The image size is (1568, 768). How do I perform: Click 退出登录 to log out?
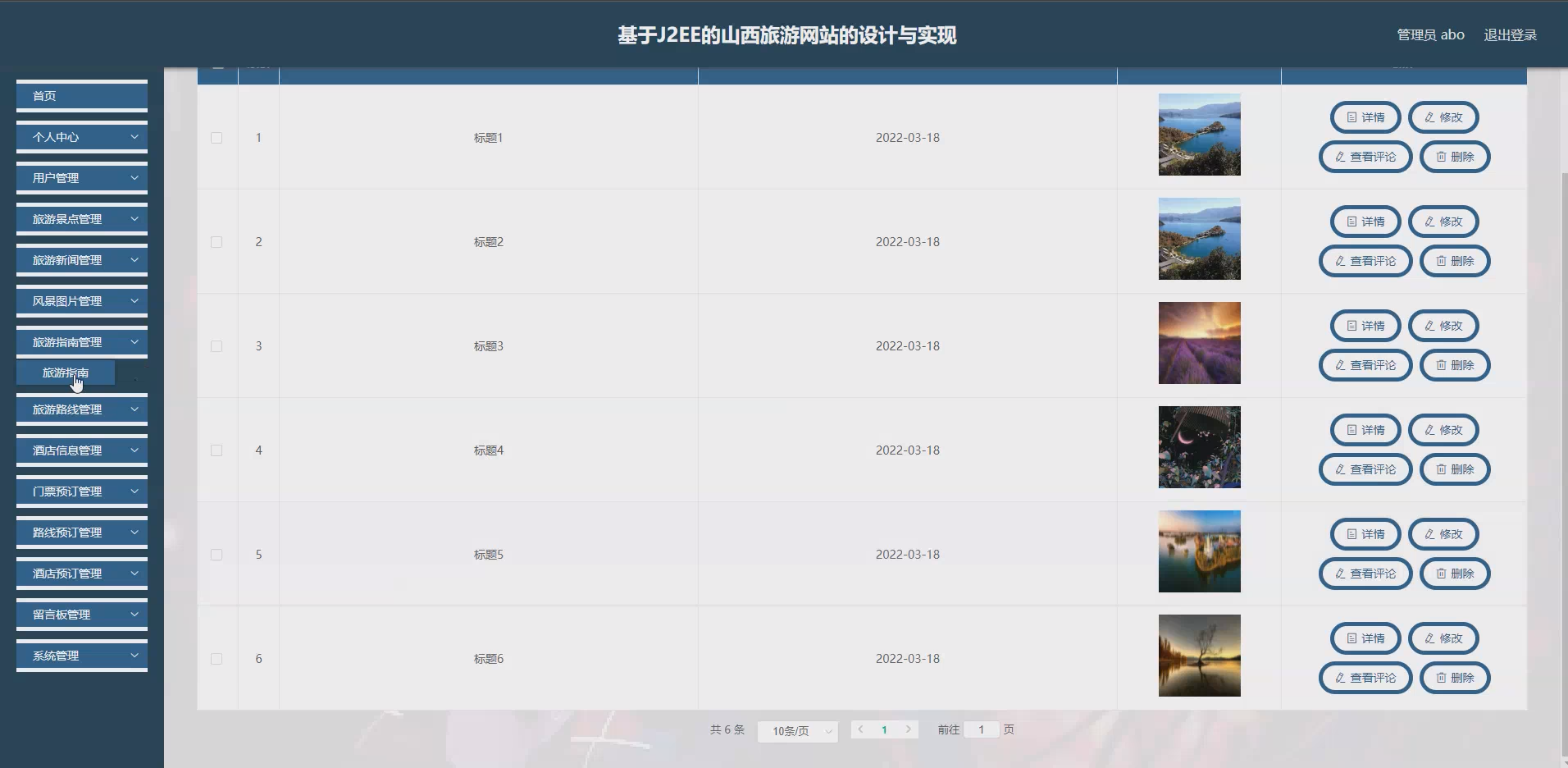click(1510, 34)
